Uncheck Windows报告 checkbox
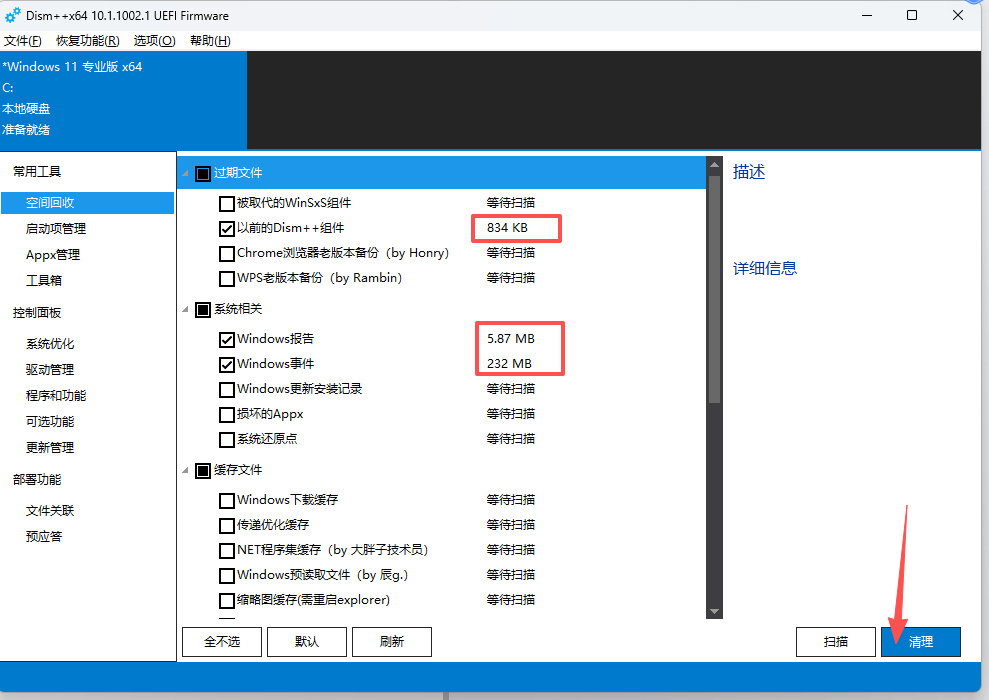The width and height of the screenshot is (989, 700). tap(226, 339)
